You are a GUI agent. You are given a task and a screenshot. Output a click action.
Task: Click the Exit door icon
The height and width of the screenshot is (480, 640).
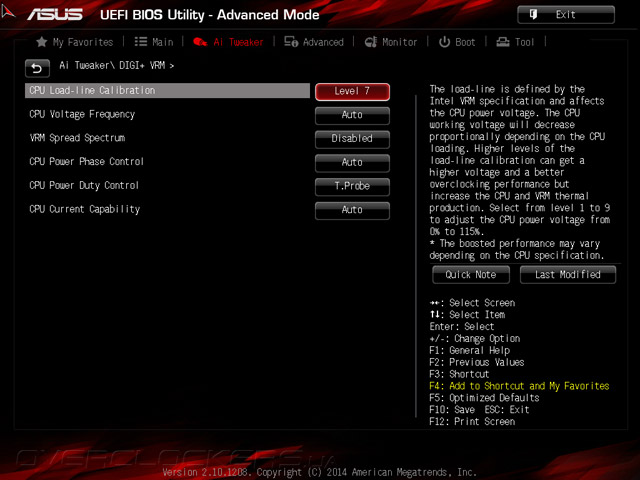coord(533,15)
